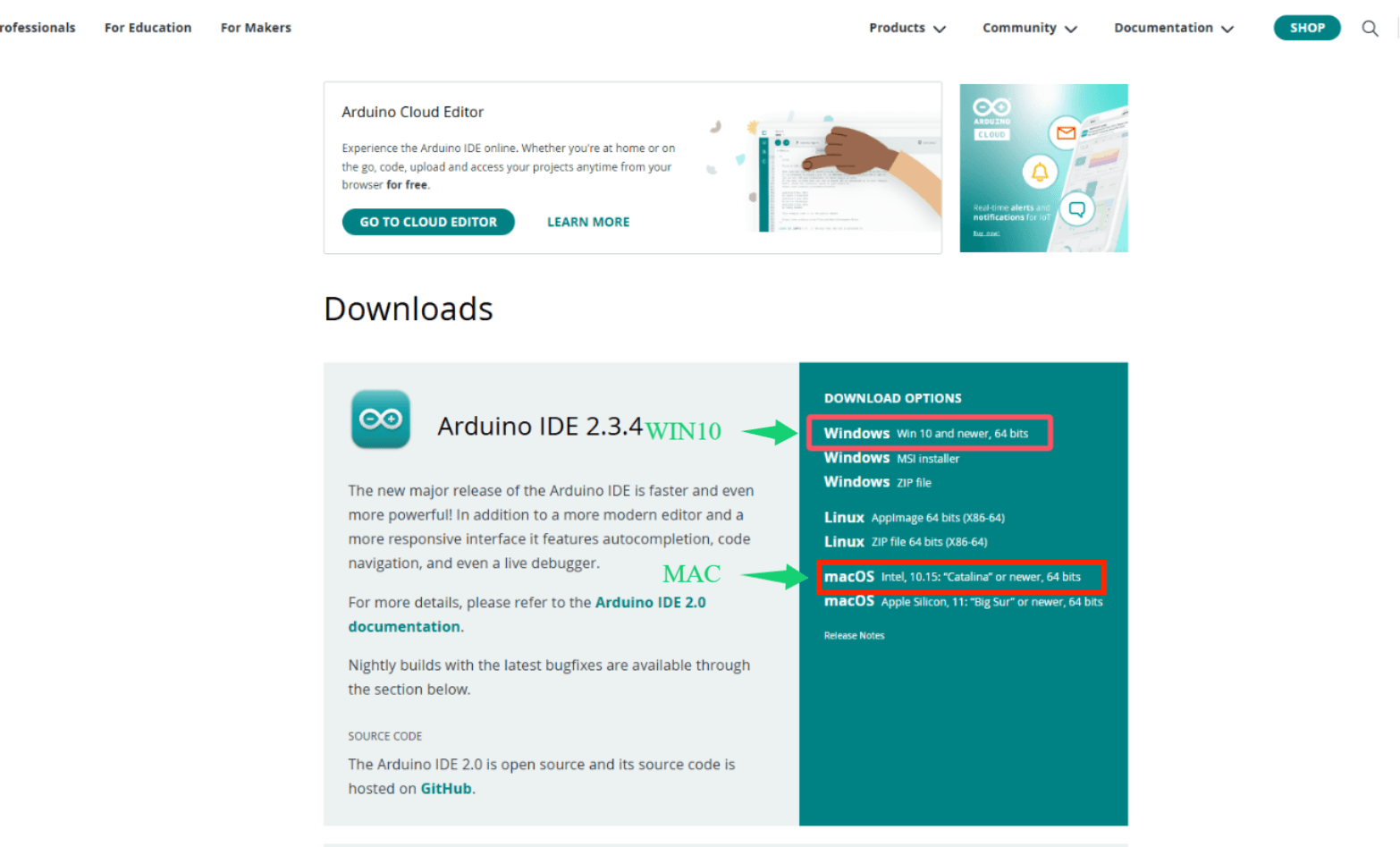This screenshot has width=1400, height=847.
Task: Expand the Documentation dropdown menu
Action: click(x=1174, y=29)
